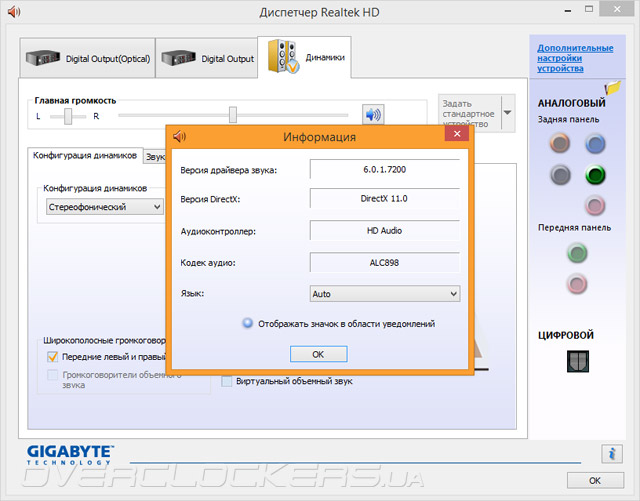Click the speaker icon in Информация dialog title
Viewport: 640px width, 501px height.
180,136
